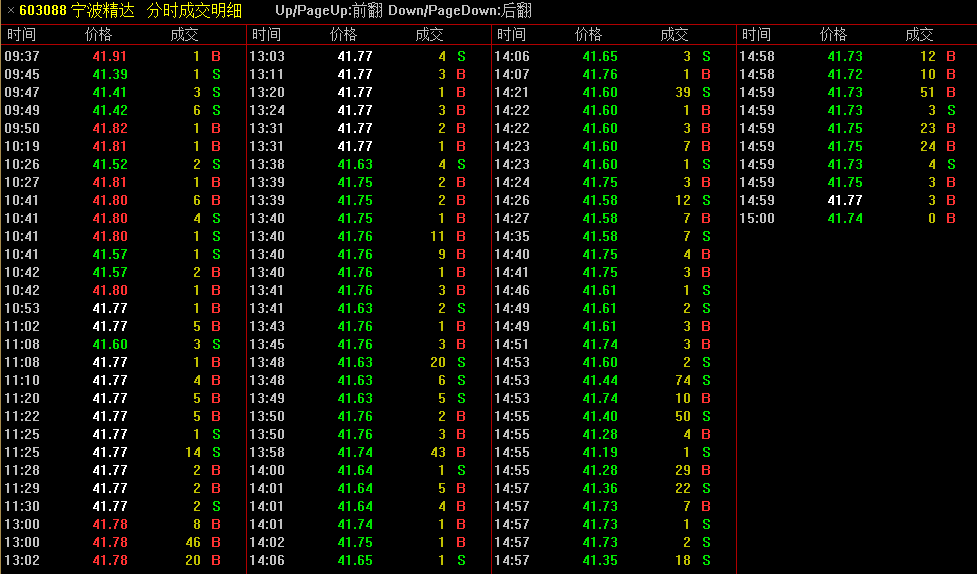Select the white 41.77 price at 14:59

point(845,201)
